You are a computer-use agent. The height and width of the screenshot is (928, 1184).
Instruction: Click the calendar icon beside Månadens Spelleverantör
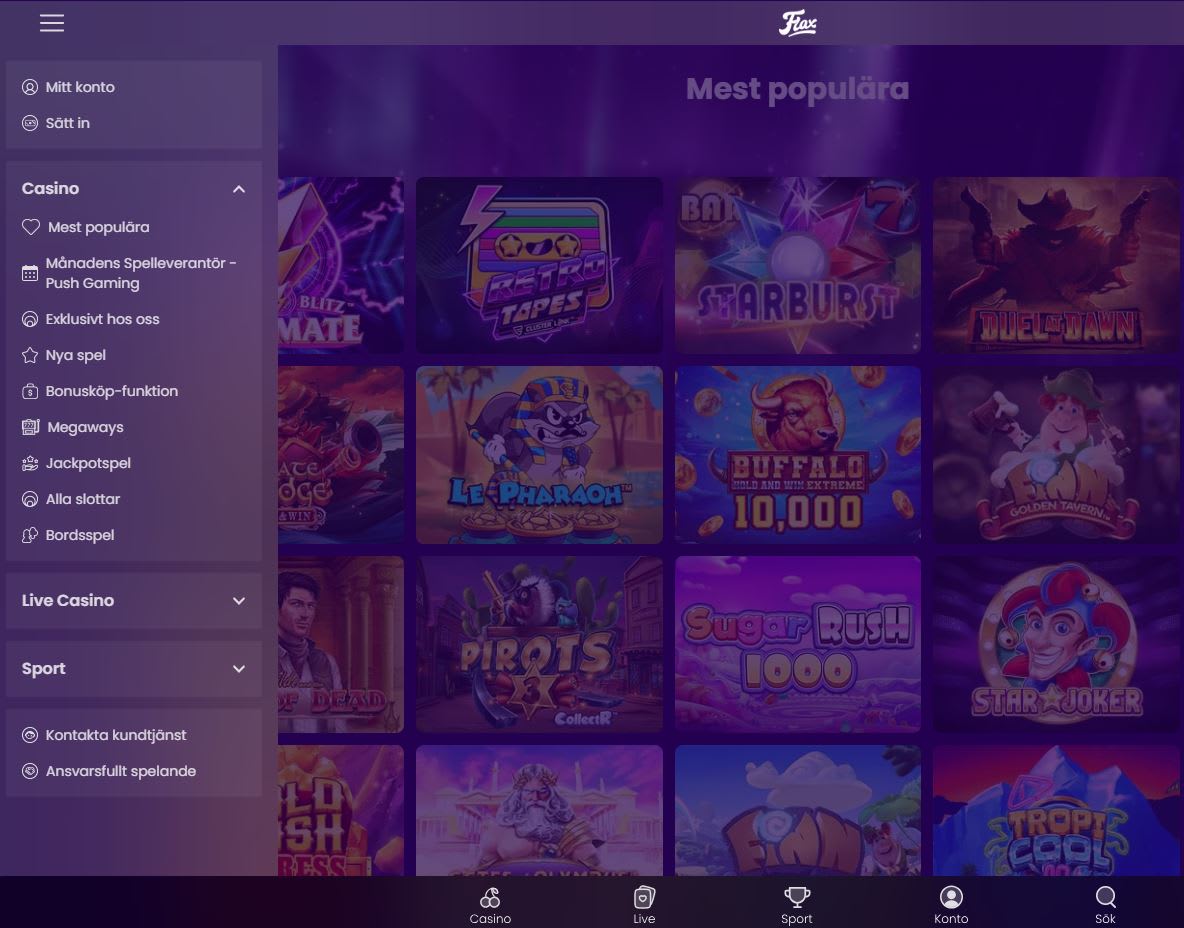(x=29, y=273)
